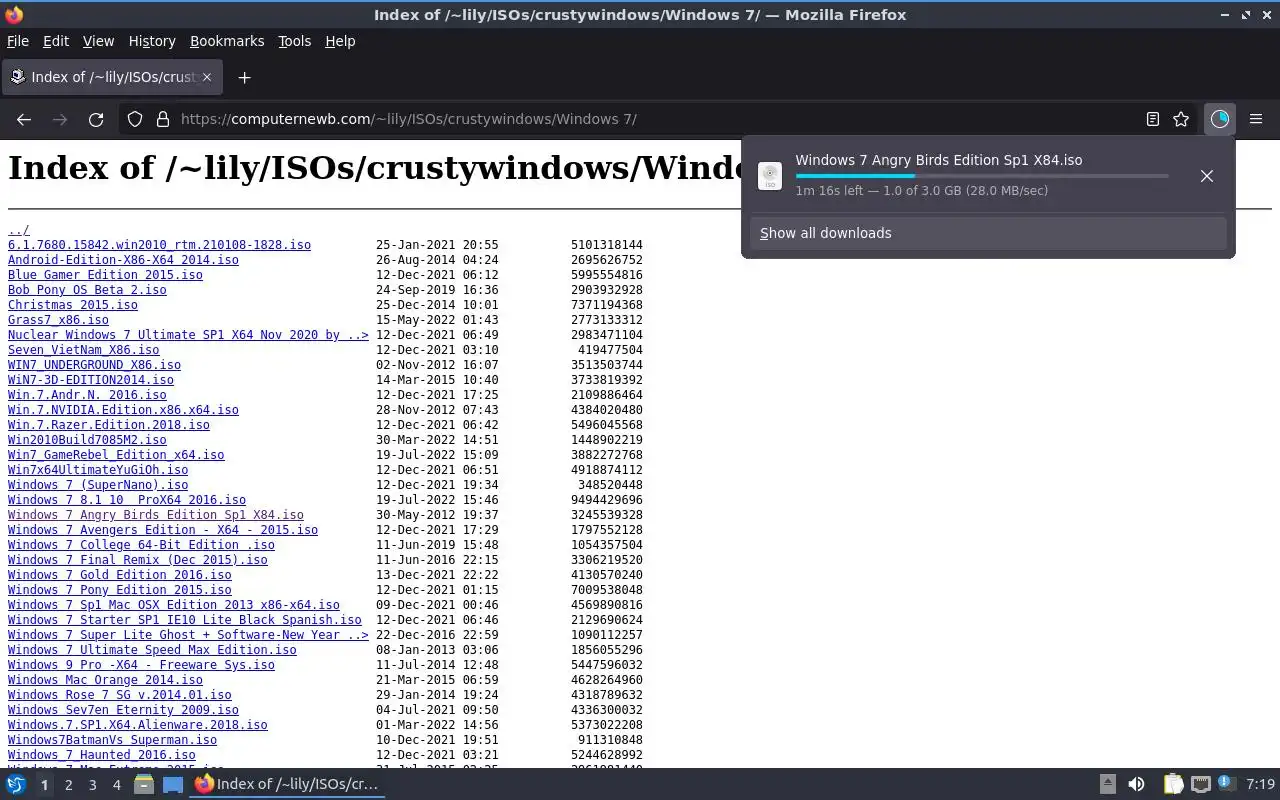Viewport: 1280px width, 800px height.
Task: Open the volume speaker tray icon
Action: click(x=1137, y=785)
